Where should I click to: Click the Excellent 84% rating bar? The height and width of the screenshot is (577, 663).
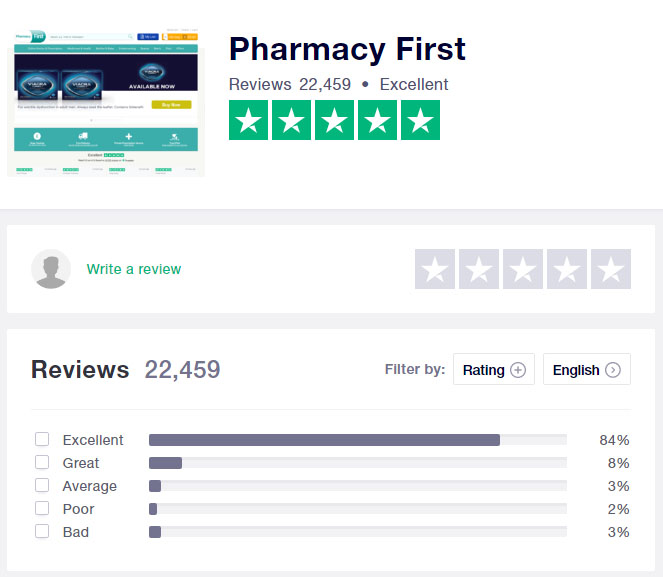358,440
